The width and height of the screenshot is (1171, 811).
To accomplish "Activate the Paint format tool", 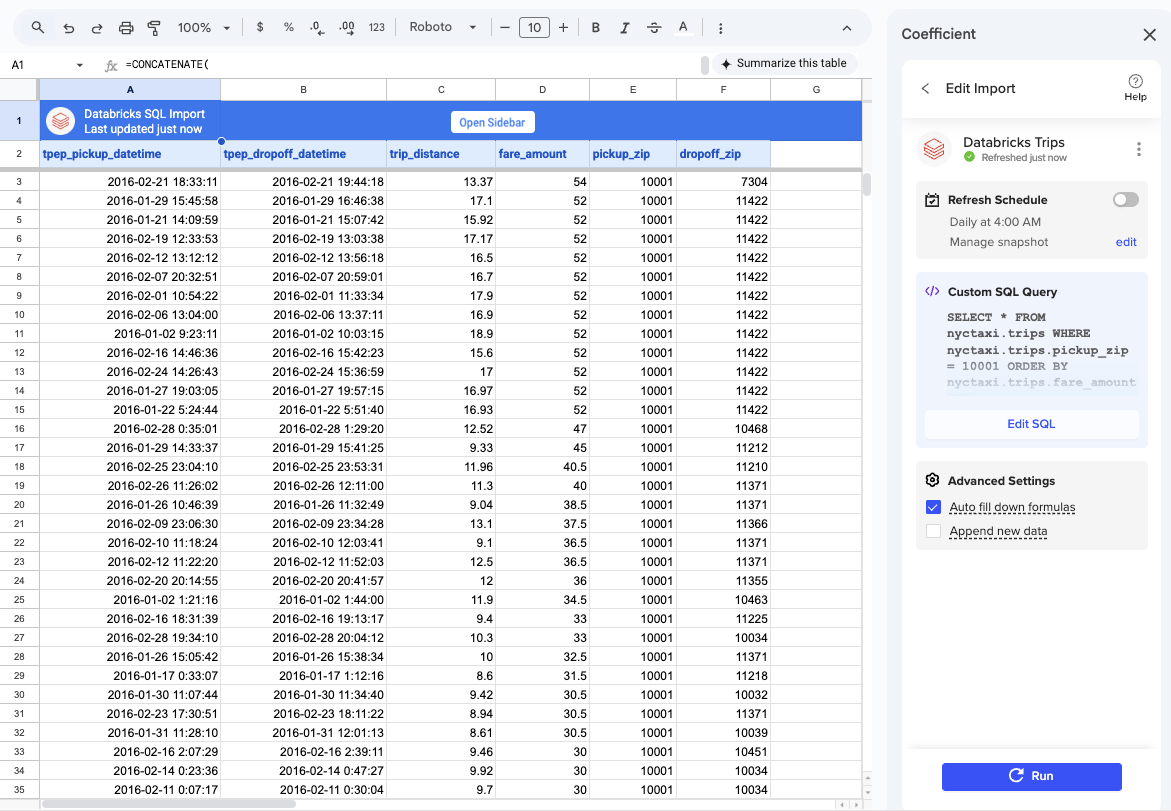I will [x=155, y=27].
